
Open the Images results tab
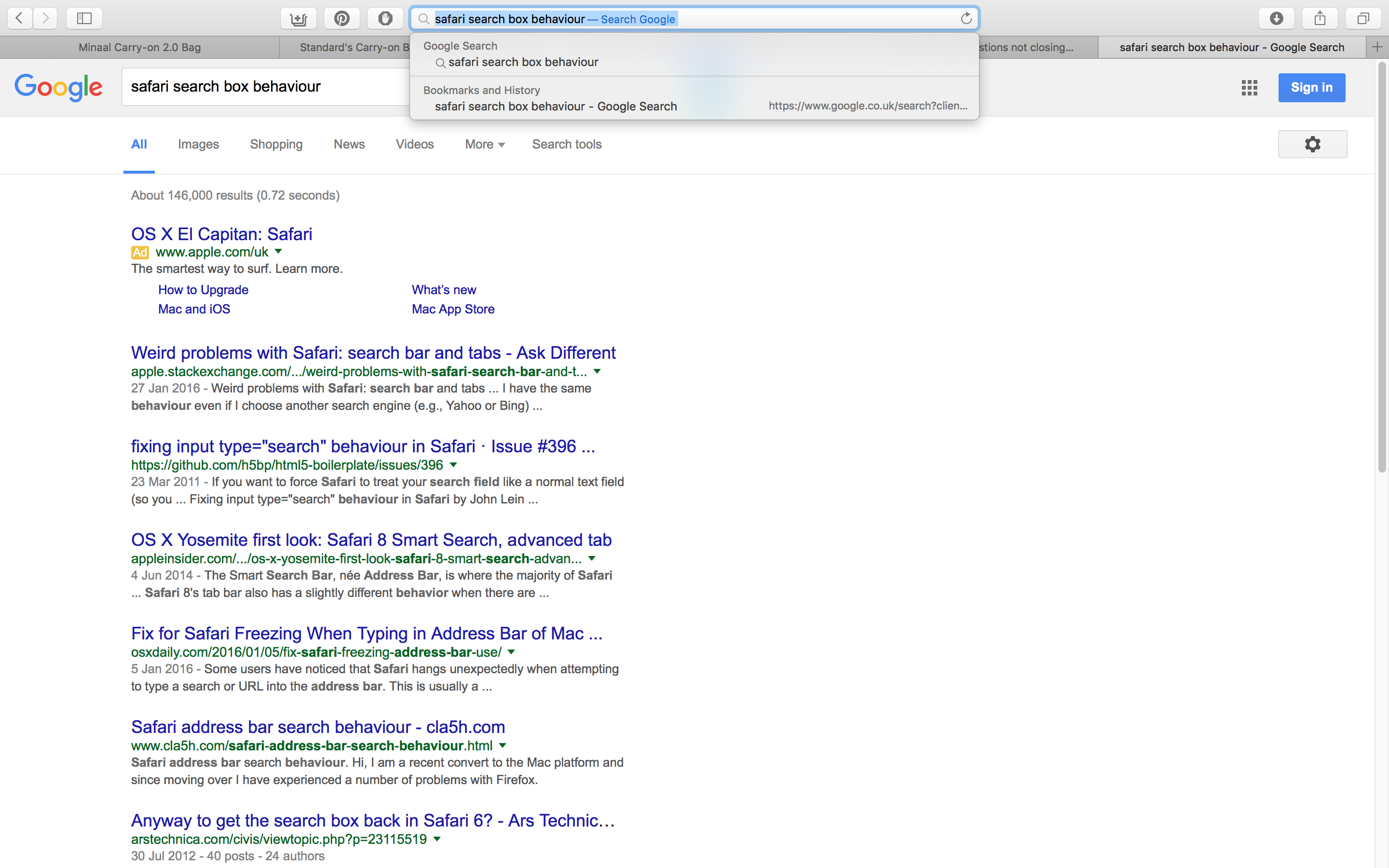(198, 144)
